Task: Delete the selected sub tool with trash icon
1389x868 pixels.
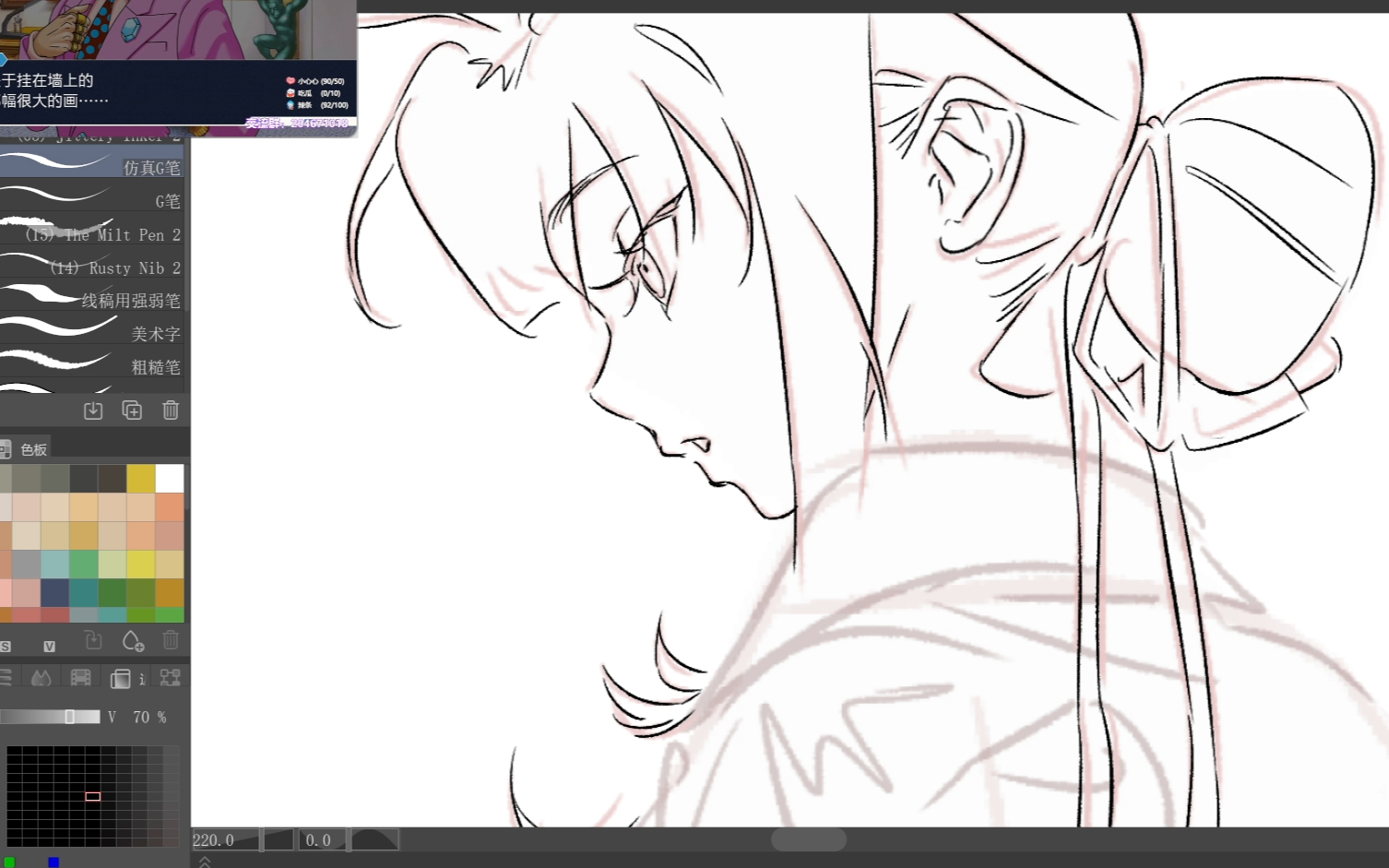Action: tap(171, 410)
